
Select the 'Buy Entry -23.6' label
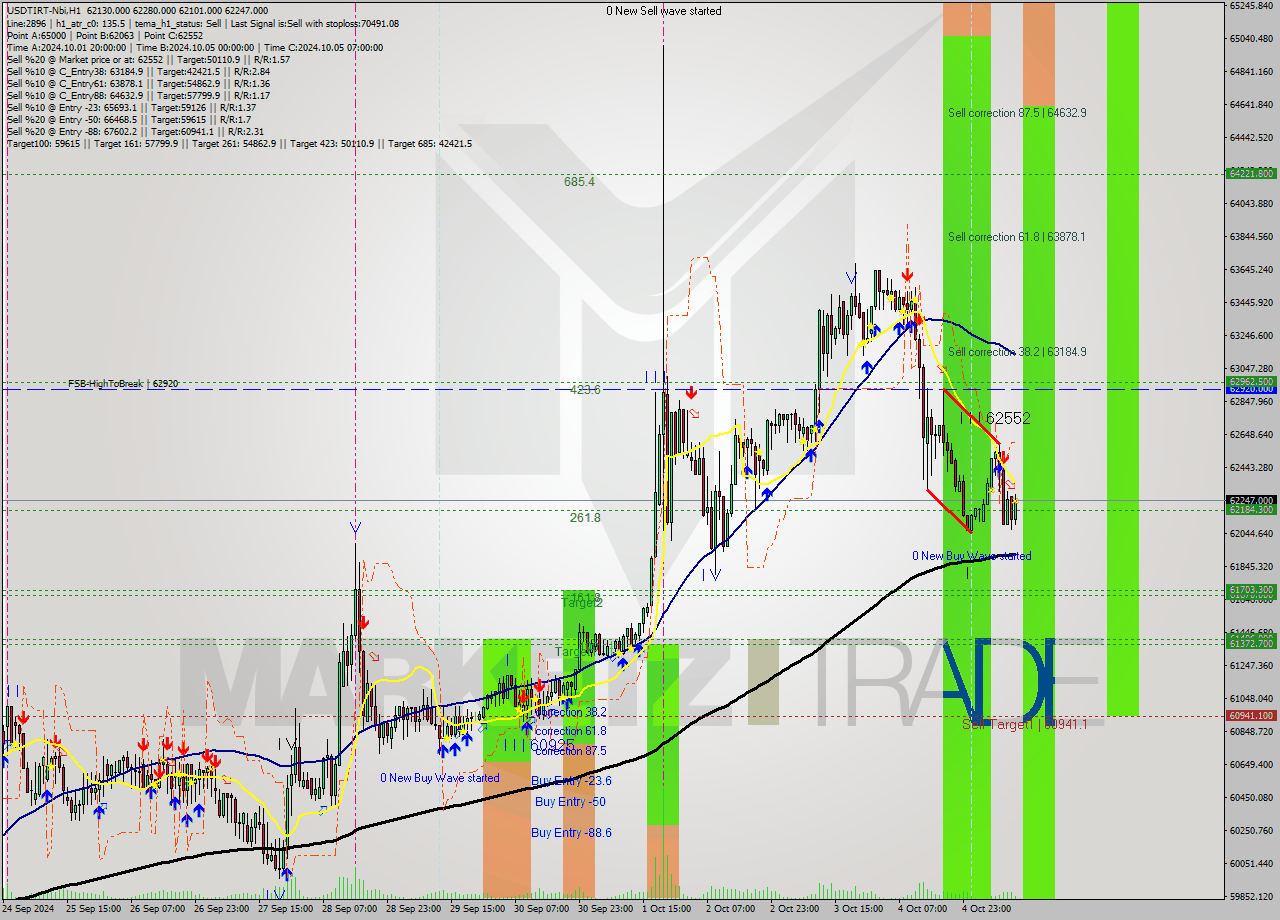point(571,781)
